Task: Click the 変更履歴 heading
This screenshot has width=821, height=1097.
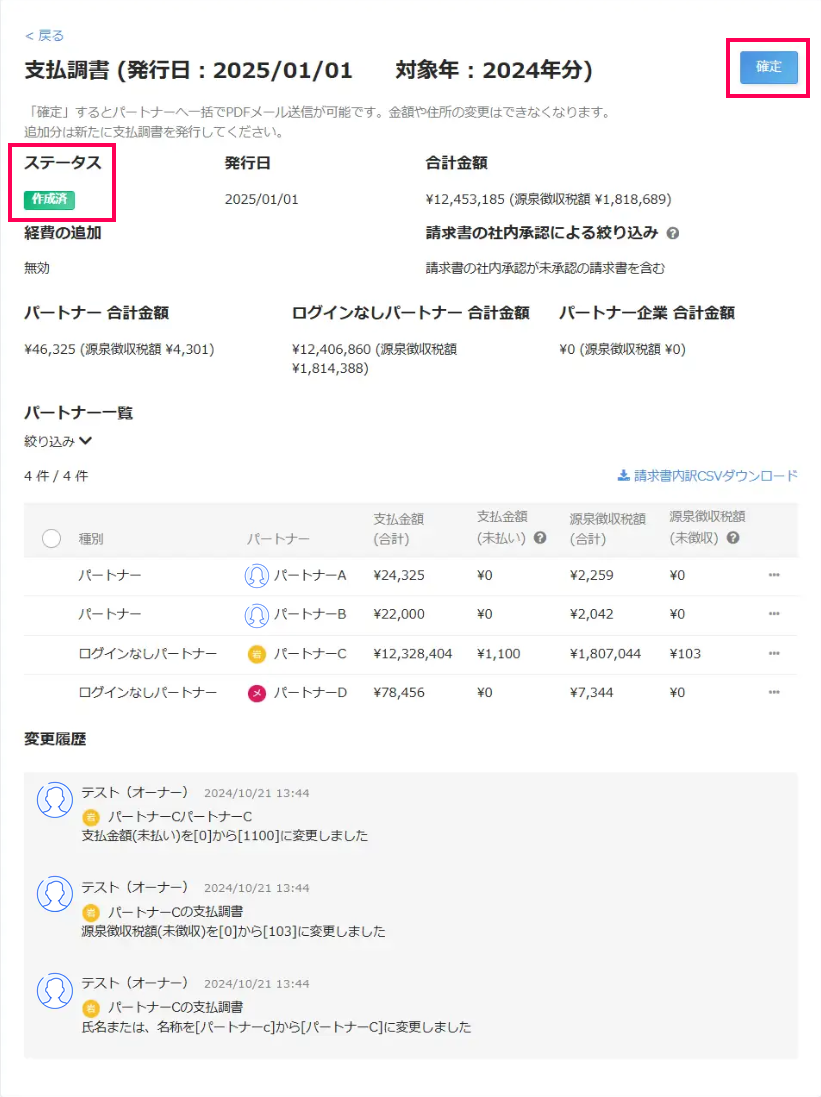Action: (x=55, y=739)
